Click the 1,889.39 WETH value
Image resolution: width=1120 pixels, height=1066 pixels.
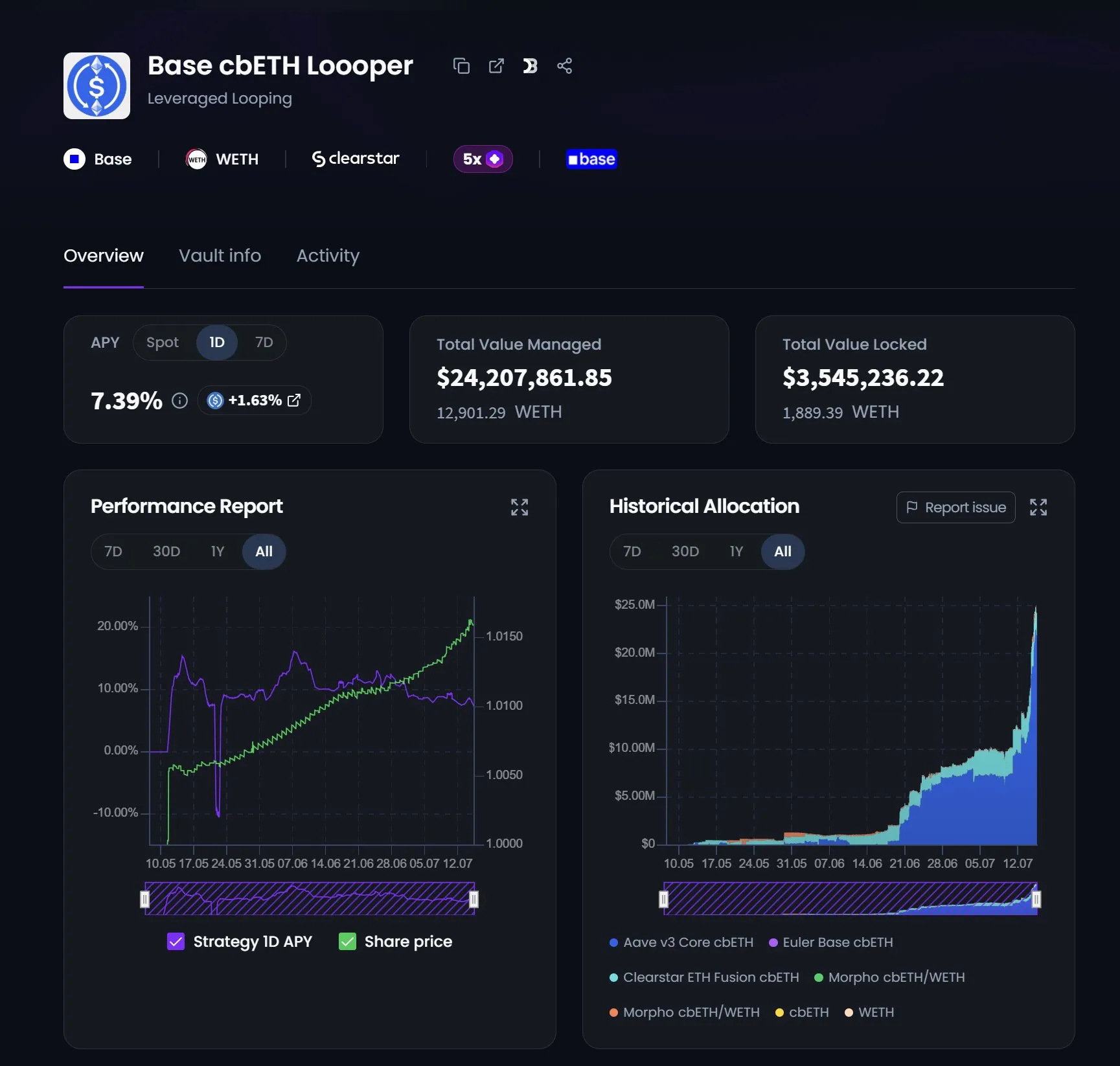[x=840, y=413]
